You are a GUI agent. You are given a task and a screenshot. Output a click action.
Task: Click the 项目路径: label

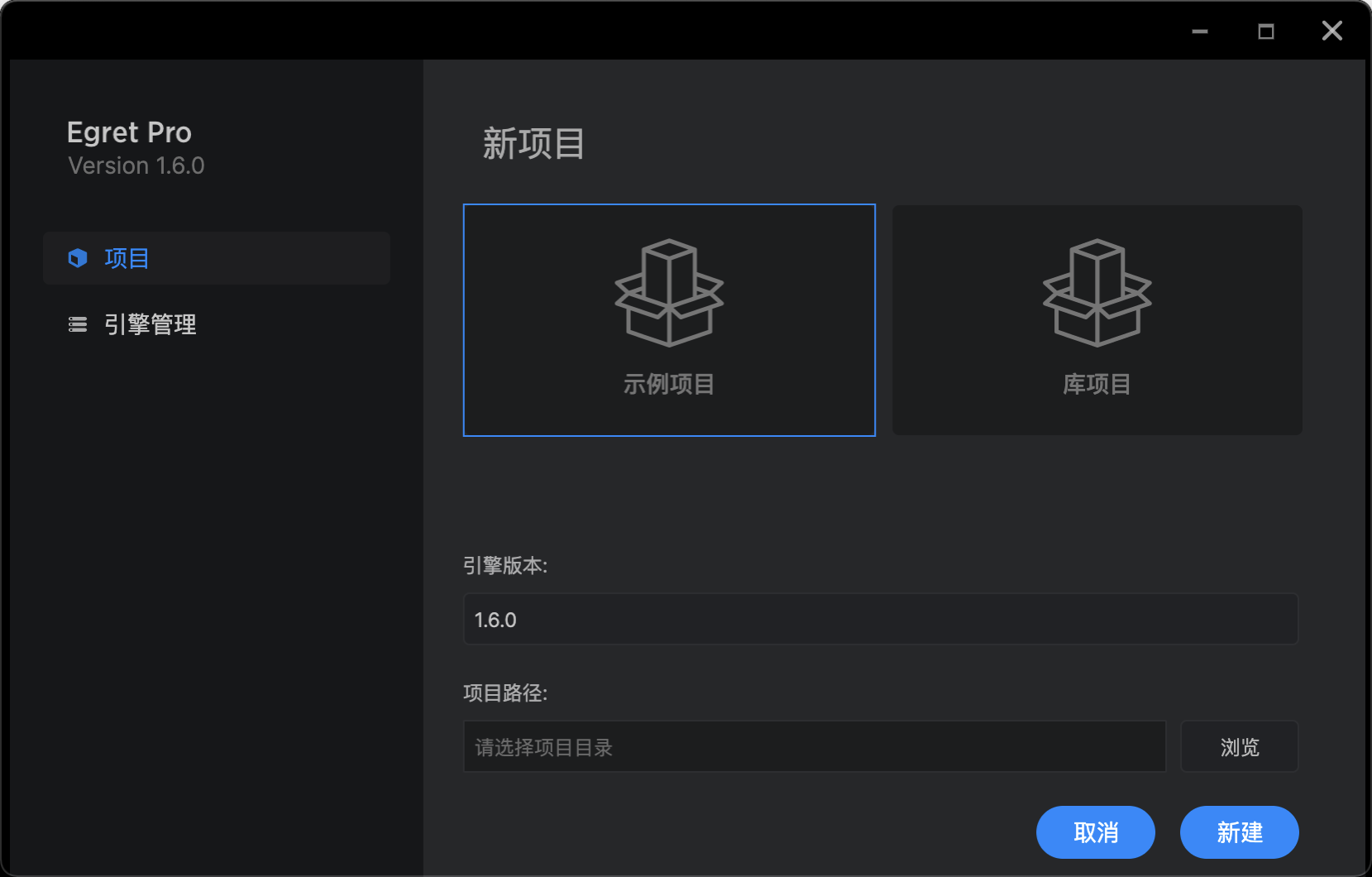coord(505,692)
